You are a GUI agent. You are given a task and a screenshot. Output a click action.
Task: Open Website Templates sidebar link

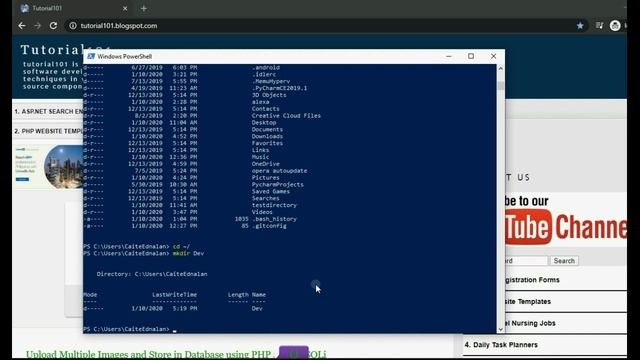[x=528, y=302]
